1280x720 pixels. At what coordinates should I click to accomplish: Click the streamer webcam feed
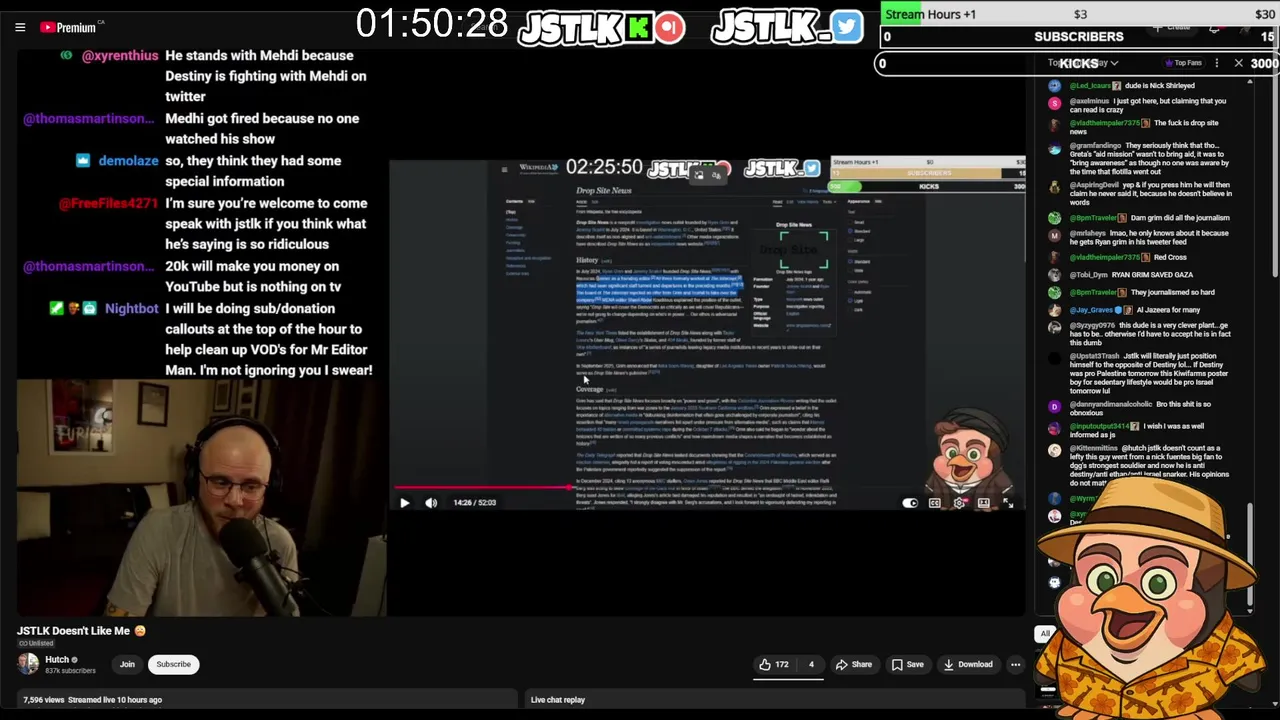tap(200, 498)
